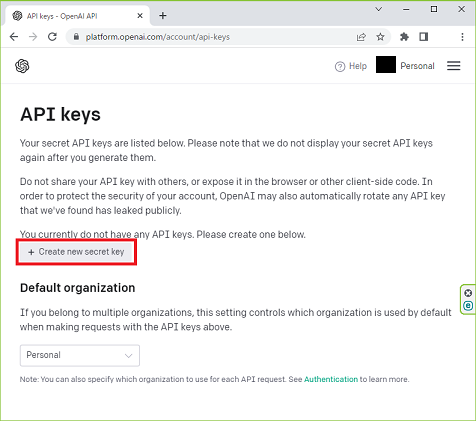Open the hamburger menu icon
This screenshot has height=421, width=476.
point(453,66)
